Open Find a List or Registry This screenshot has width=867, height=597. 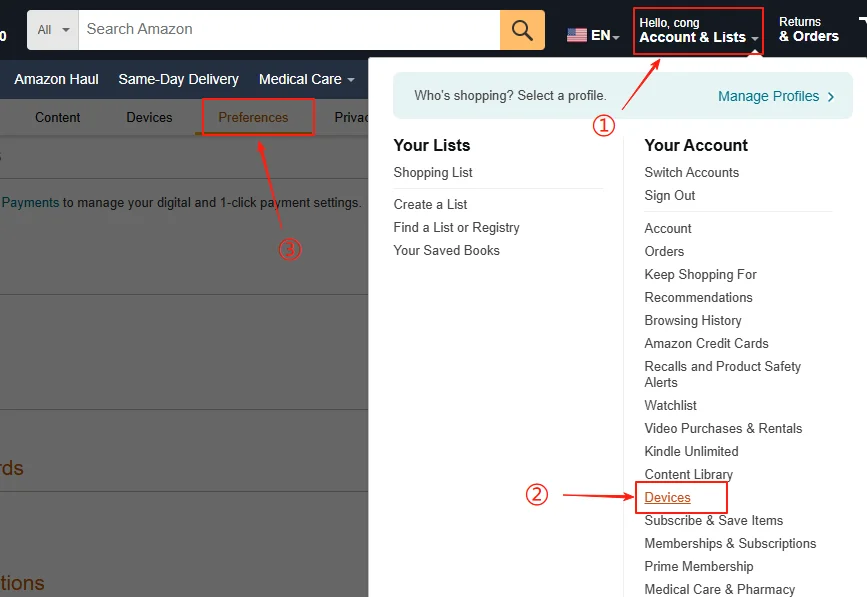coord(457,228)
